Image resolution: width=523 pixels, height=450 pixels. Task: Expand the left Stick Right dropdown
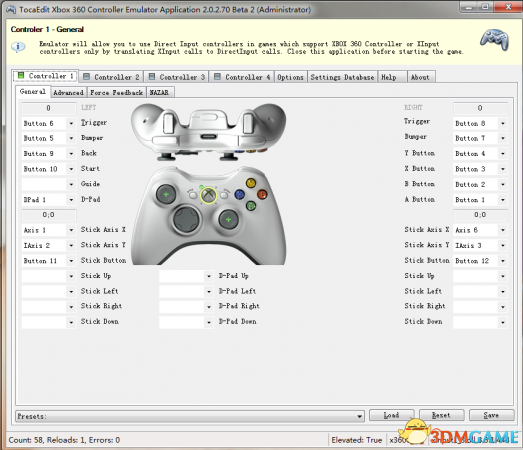[71, 307]
